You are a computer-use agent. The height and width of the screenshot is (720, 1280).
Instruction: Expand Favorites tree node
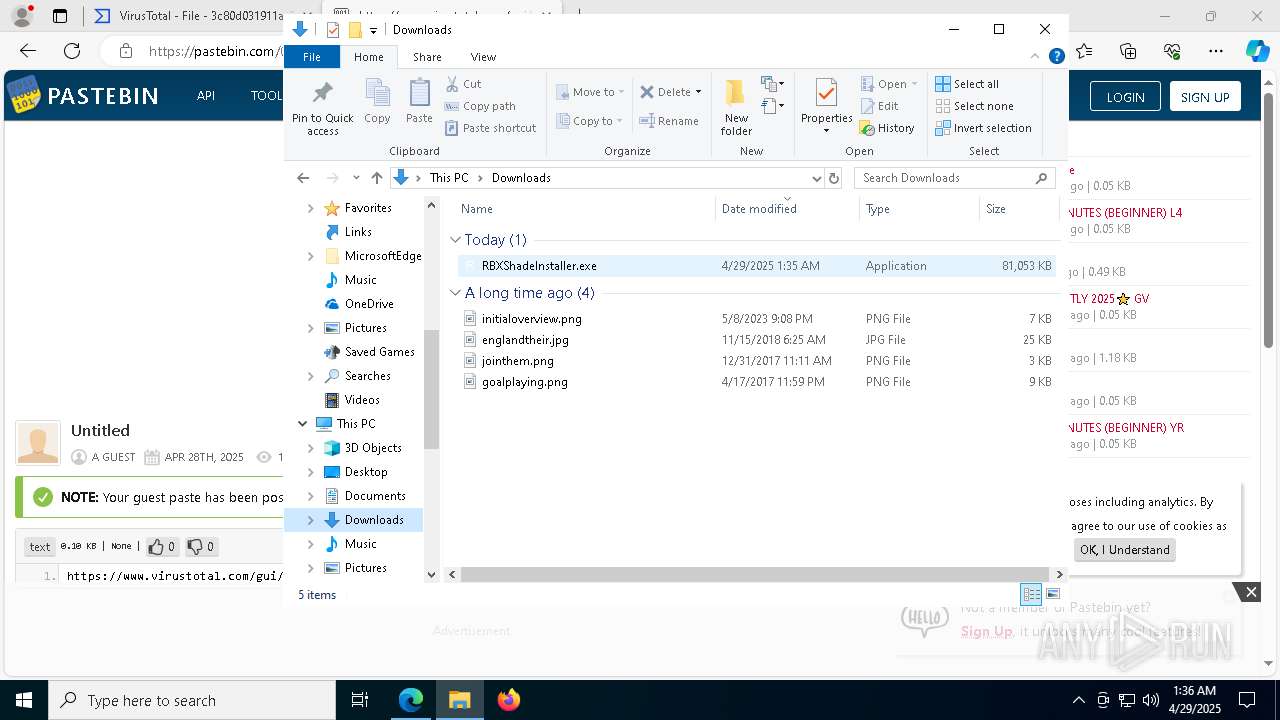tap(310, 208)
